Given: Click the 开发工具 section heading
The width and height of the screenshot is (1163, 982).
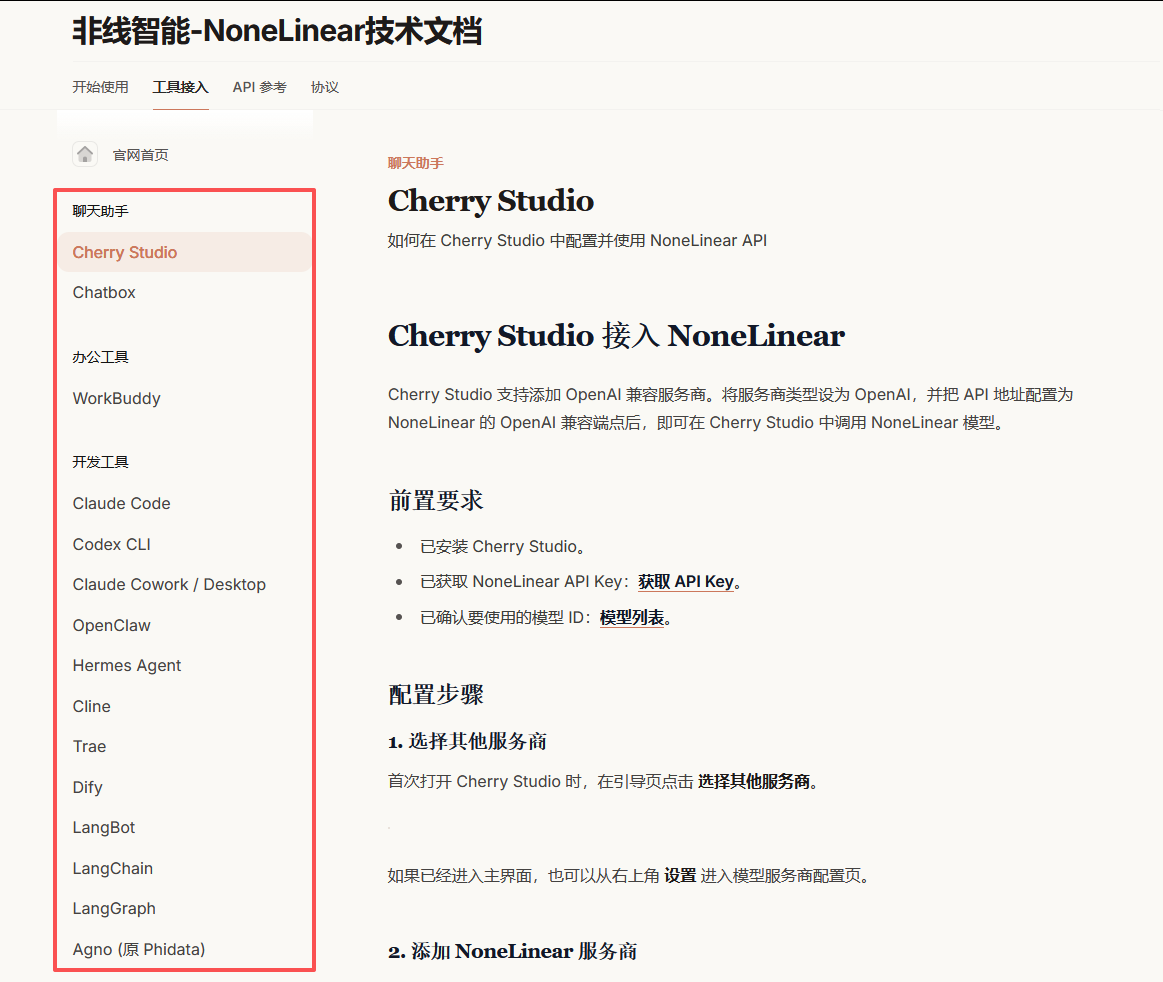Looking at the screenshot, I should point(100,462).
